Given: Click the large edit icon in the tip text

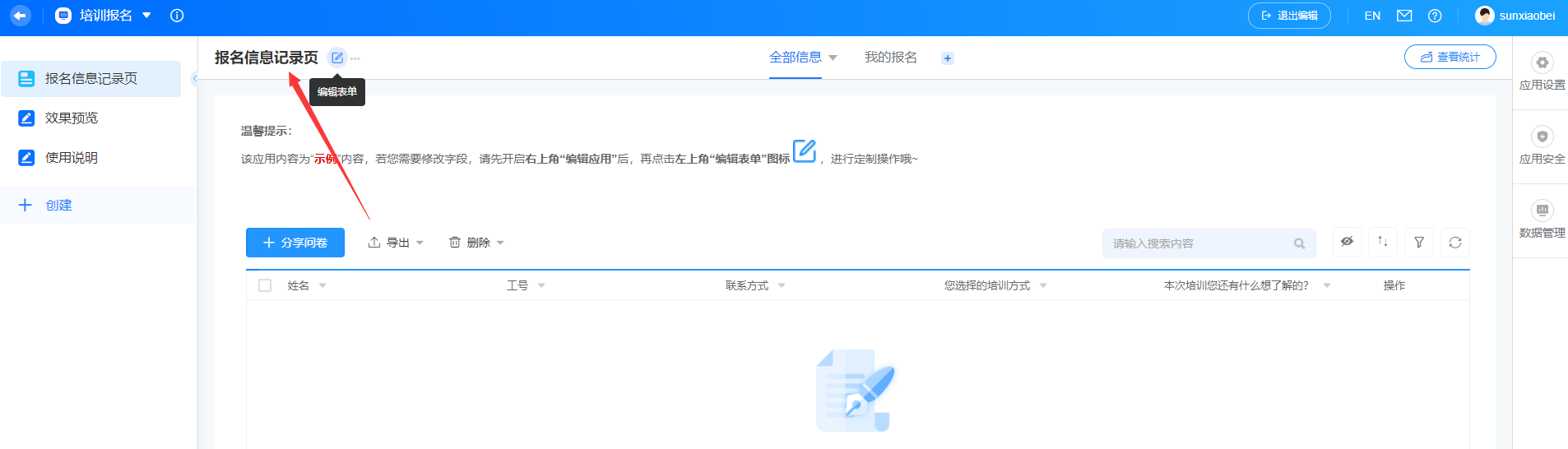Looking at the screenshot, I should click(x=805, y=151).
